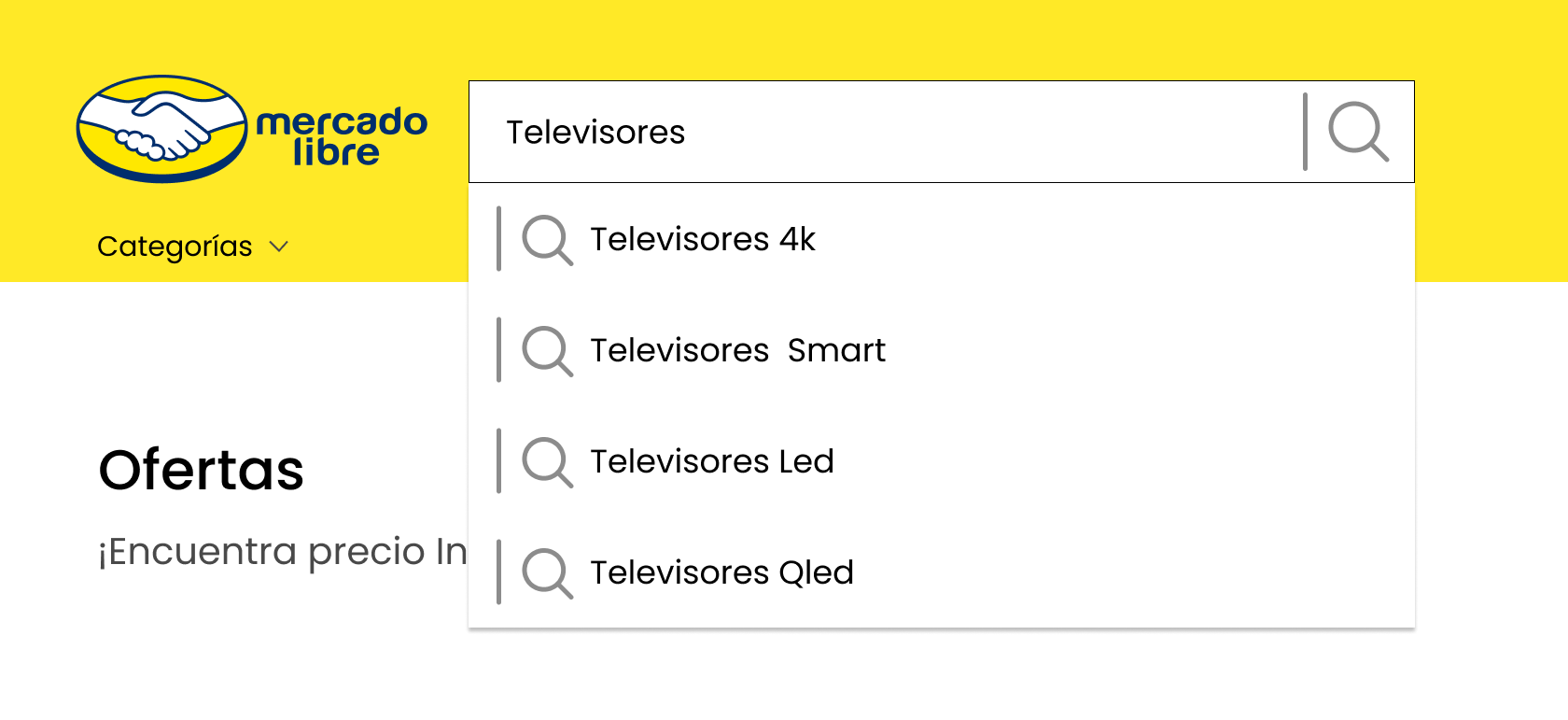The width and height of the screenshot is (1568, 720).
Task: Open the Categorías menu
Action: tap(175, 247)
